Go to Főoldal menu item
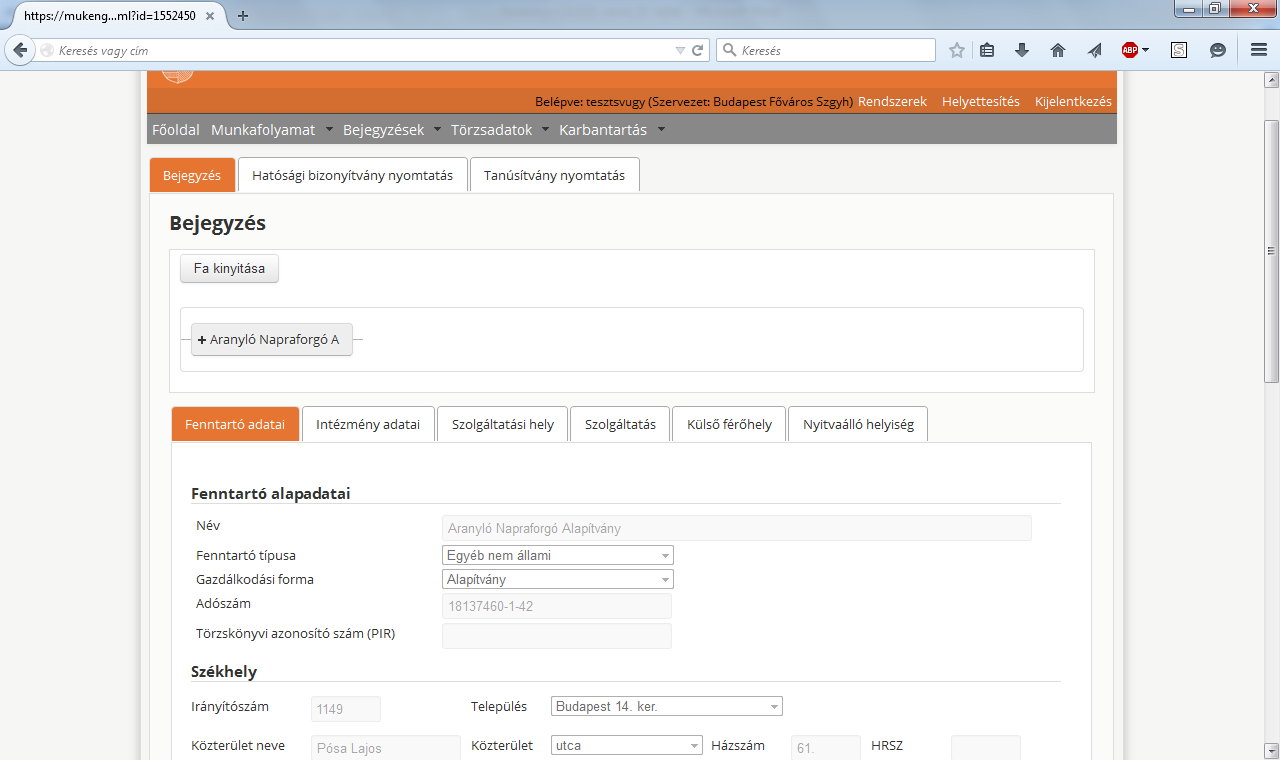 (x=176, y=130)
